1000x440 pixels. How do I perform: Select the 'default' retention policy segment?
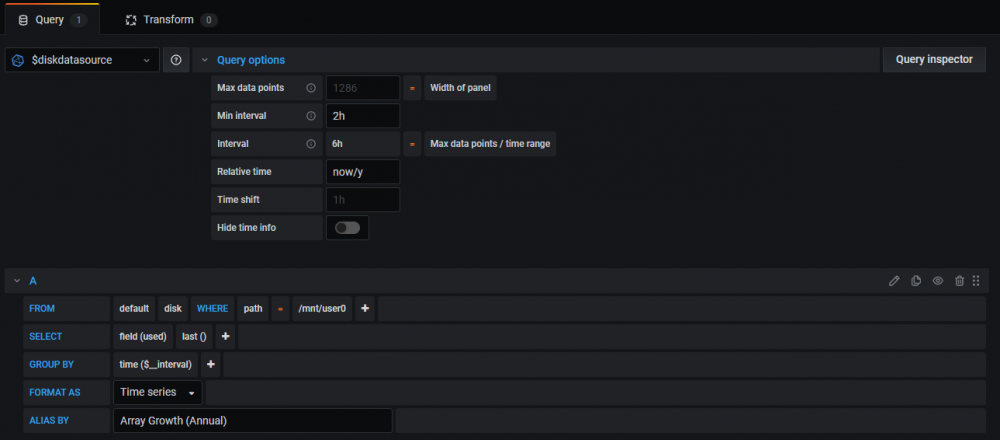pos(134,309)
